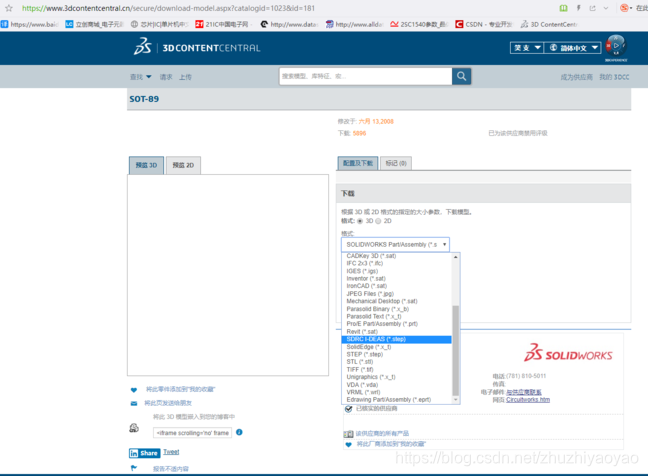Click the embed 3D model blog icon

(x=134, y=428)
